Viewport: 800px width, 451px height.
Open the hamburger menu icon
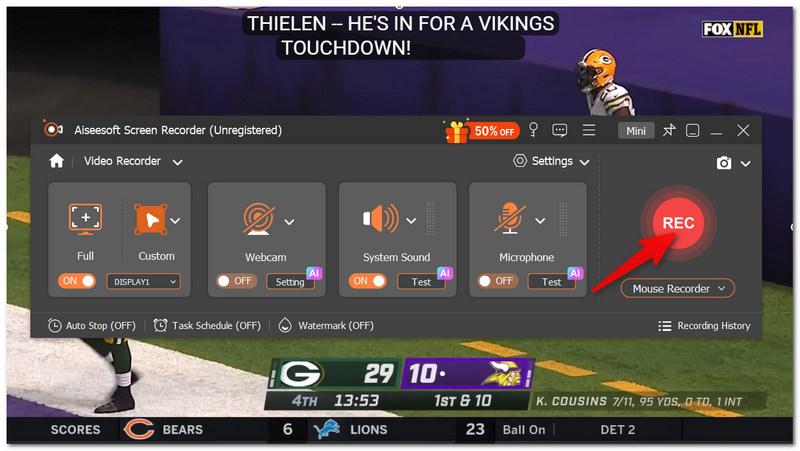tap(589, 130)
